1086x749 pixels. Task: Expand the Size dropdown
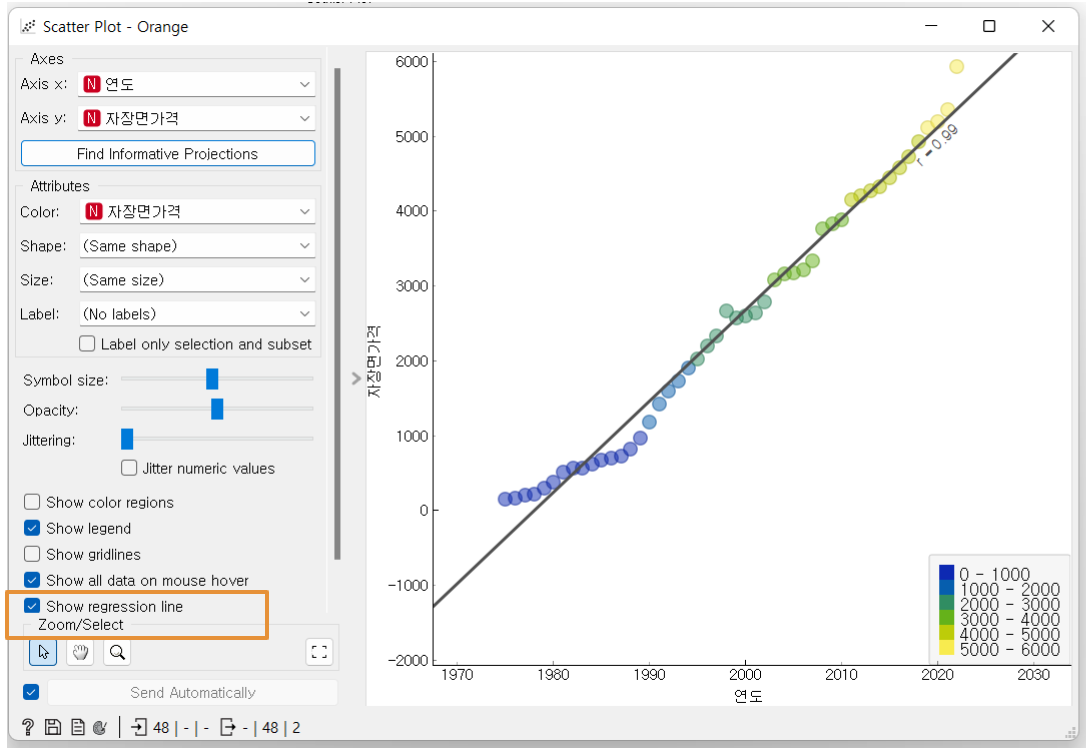[197, 279]
